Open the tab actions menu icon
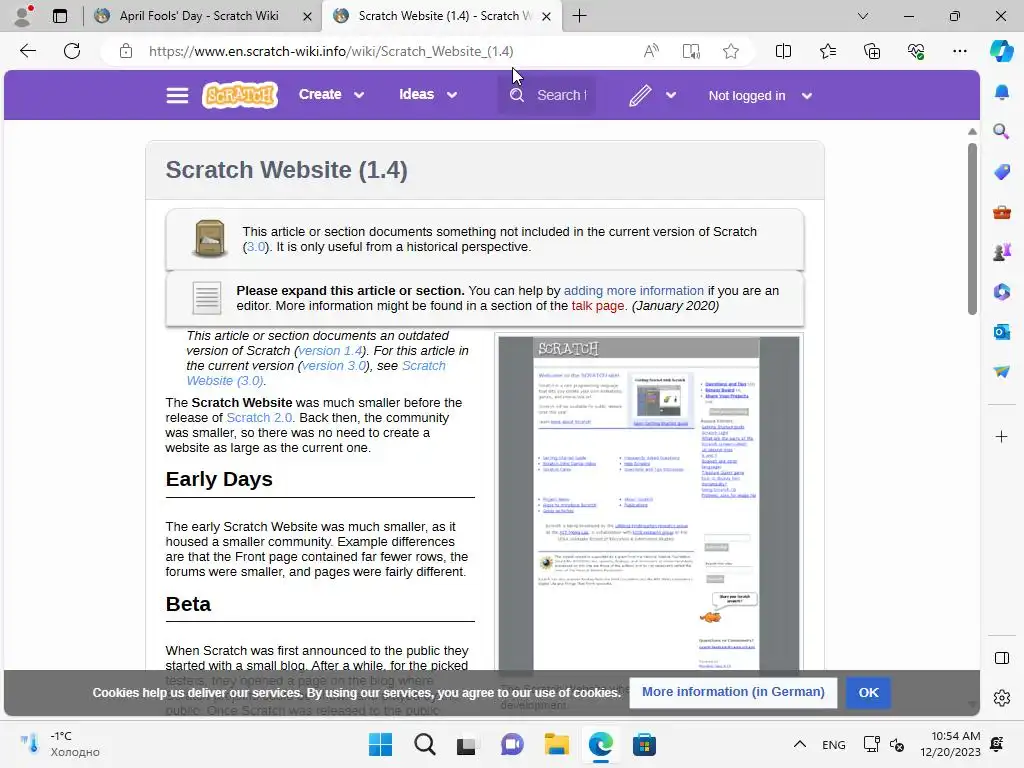Viewport: 1024px width, 768px height. 59,16
